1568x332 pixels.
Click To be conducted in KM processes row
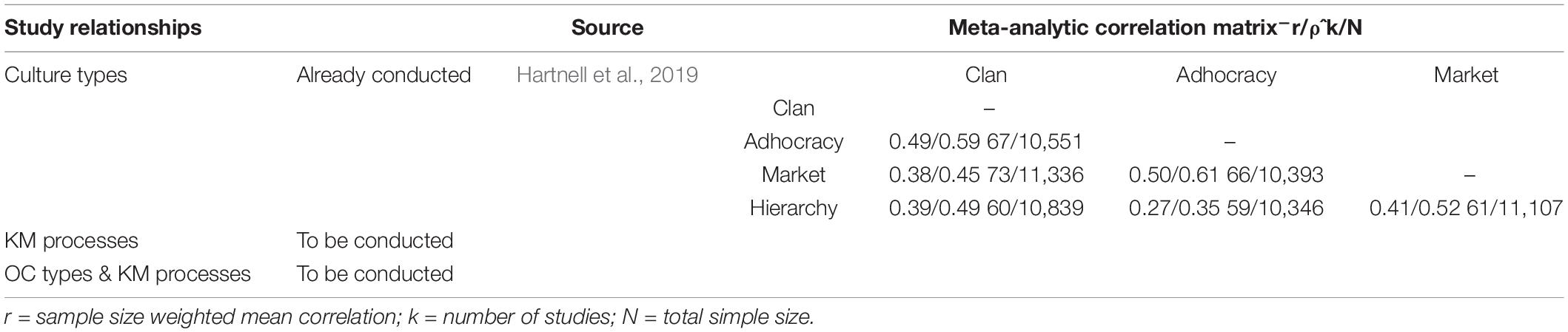375,240
